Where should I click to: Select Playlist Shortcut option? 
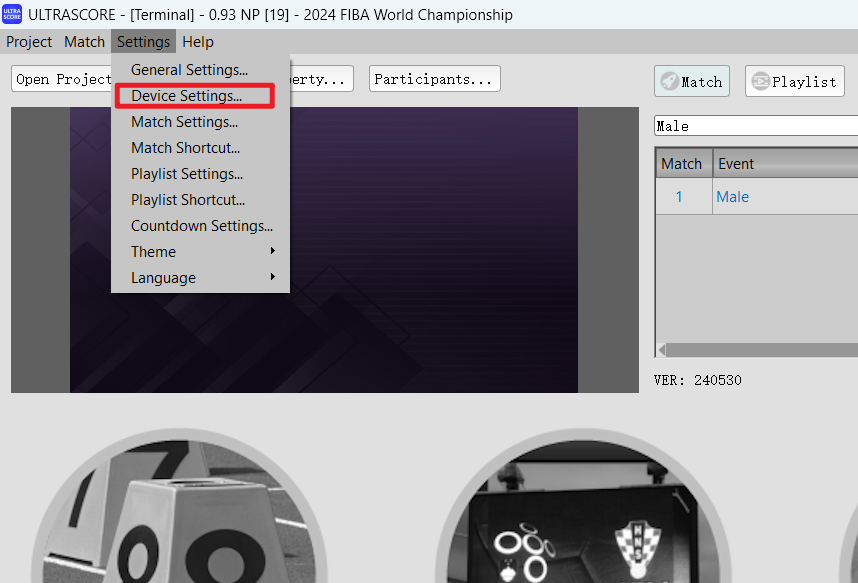point(188,200)
